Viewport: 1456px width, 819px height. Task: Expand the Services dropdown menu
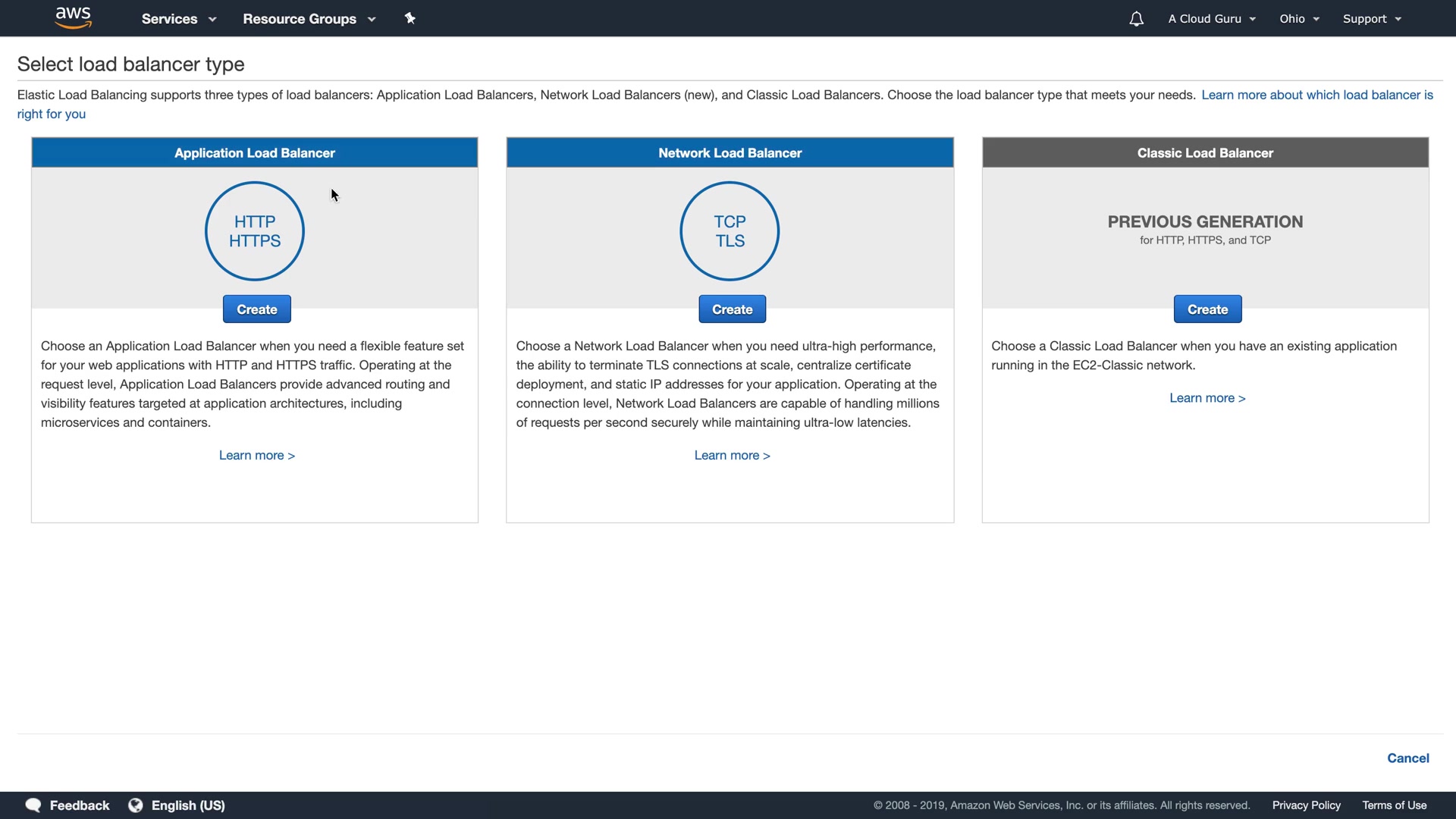(179, 19)
